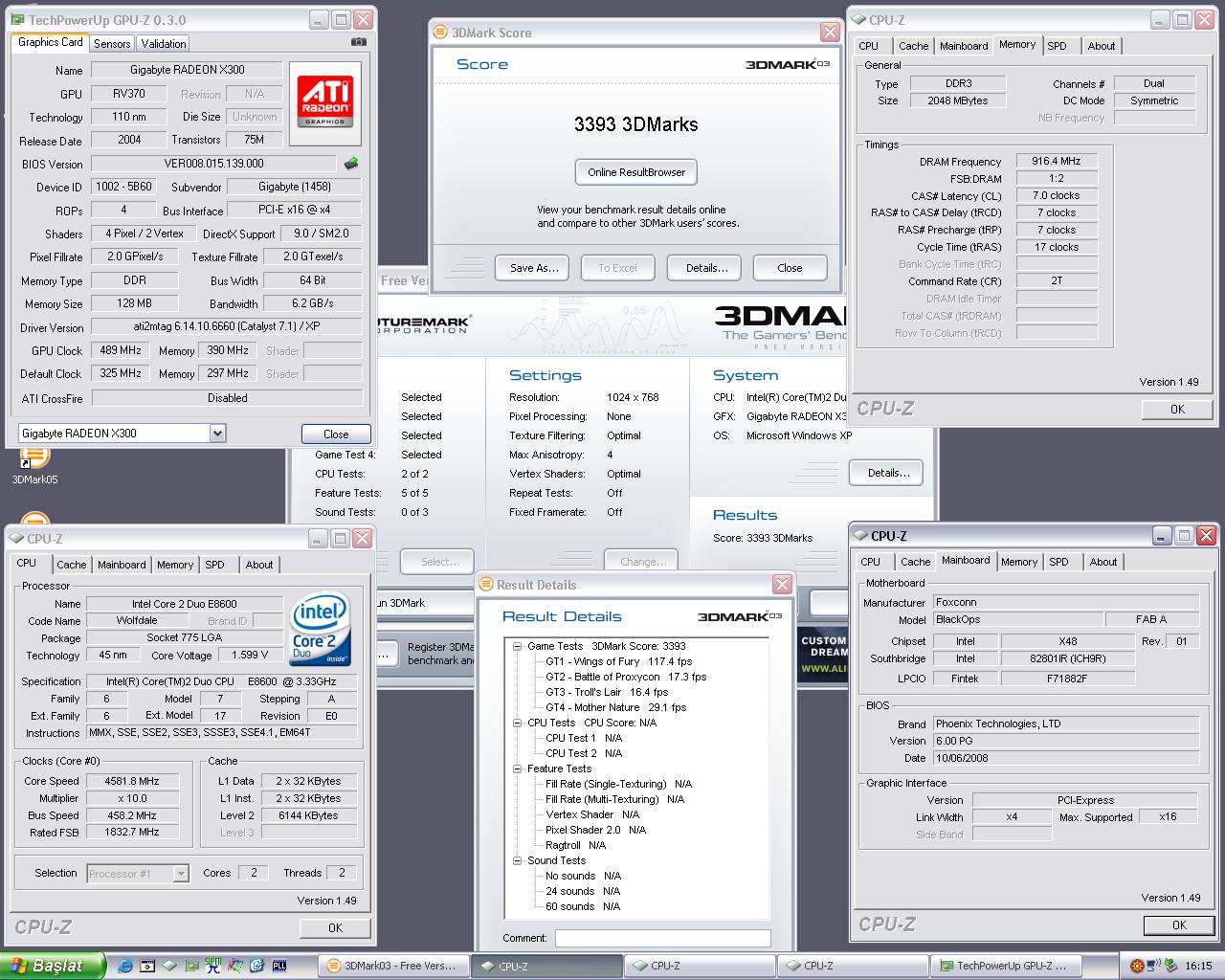Open Mainboard tab in the CPU-Z Memory window
1225x980 pixels.
[x=964, y=46]
